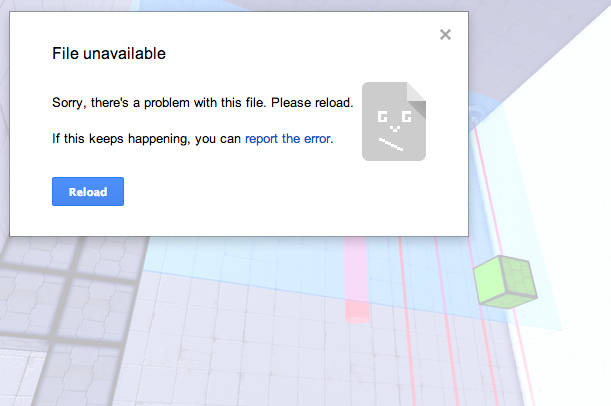Click the right eye of the file face
The image size is (611, 406).
pos(406,117)
